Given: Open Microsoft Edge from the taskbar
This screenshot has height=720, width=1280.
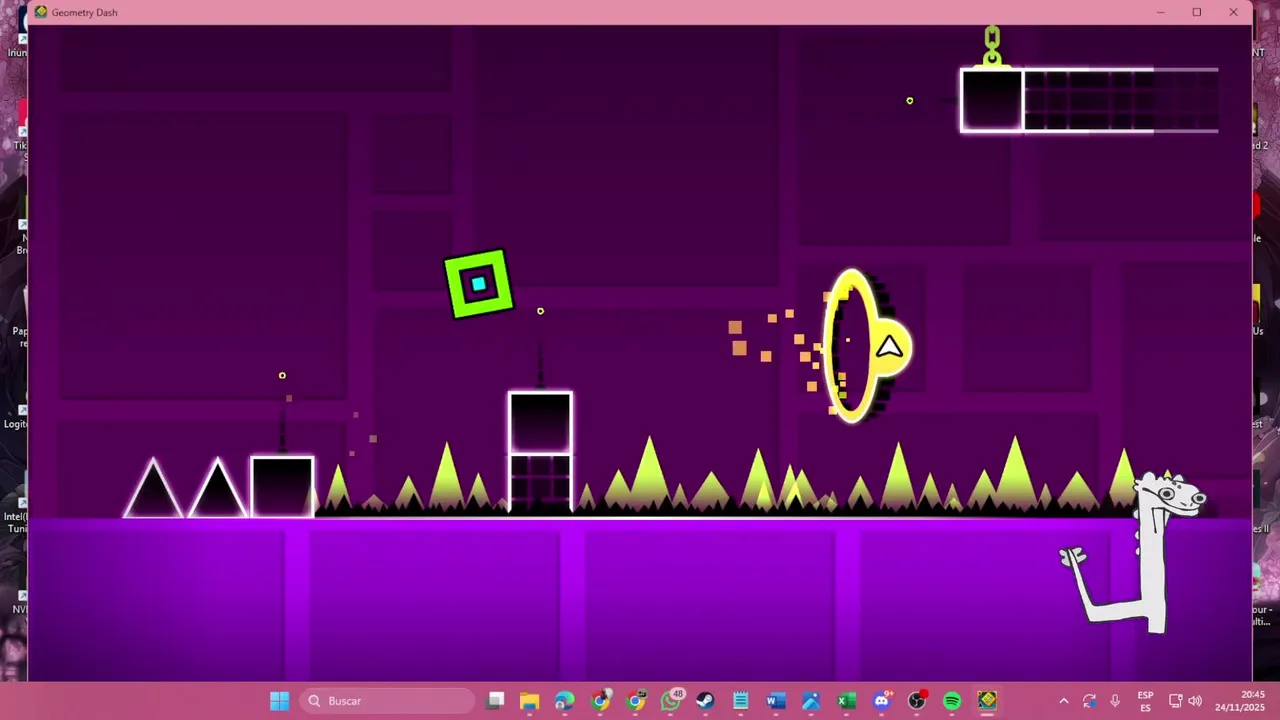Looking at the screenshot, I should pyautogui.click(x=565, y=701).
